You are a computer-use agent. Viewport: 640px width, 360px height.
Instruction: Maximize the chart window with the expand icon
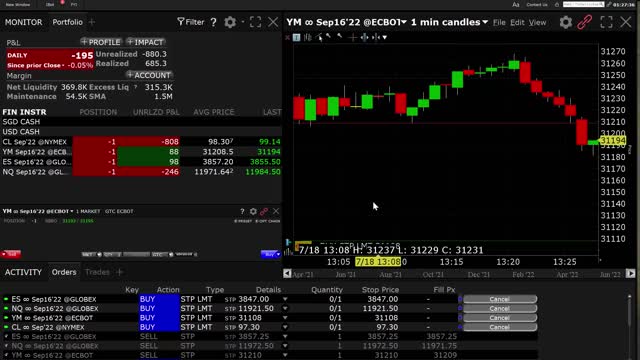606,22
